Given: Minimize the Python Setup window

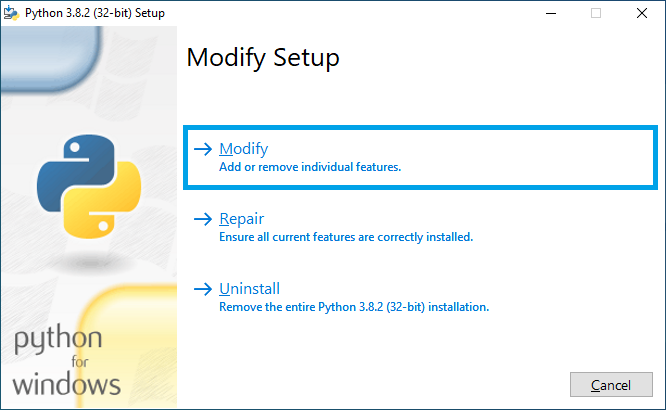Looking at the screenshot, I should click(550, 13).
